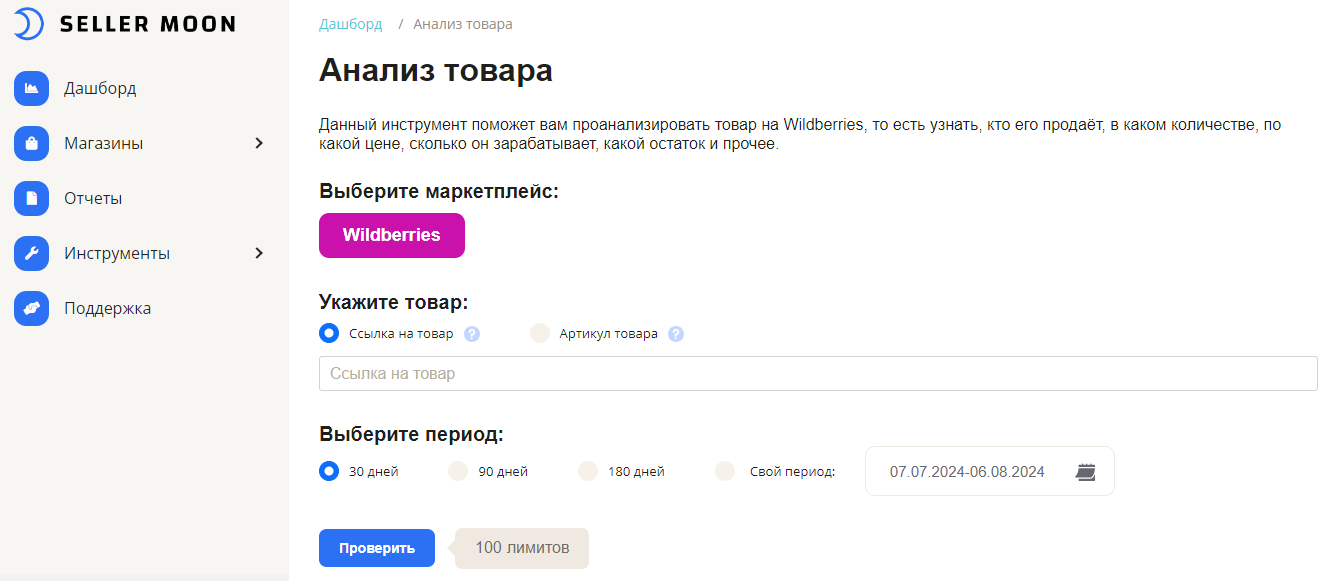Screen dimensions: 1343x581
Task: Click the Анализ товара page heading
Action: [x=436, y=71]
